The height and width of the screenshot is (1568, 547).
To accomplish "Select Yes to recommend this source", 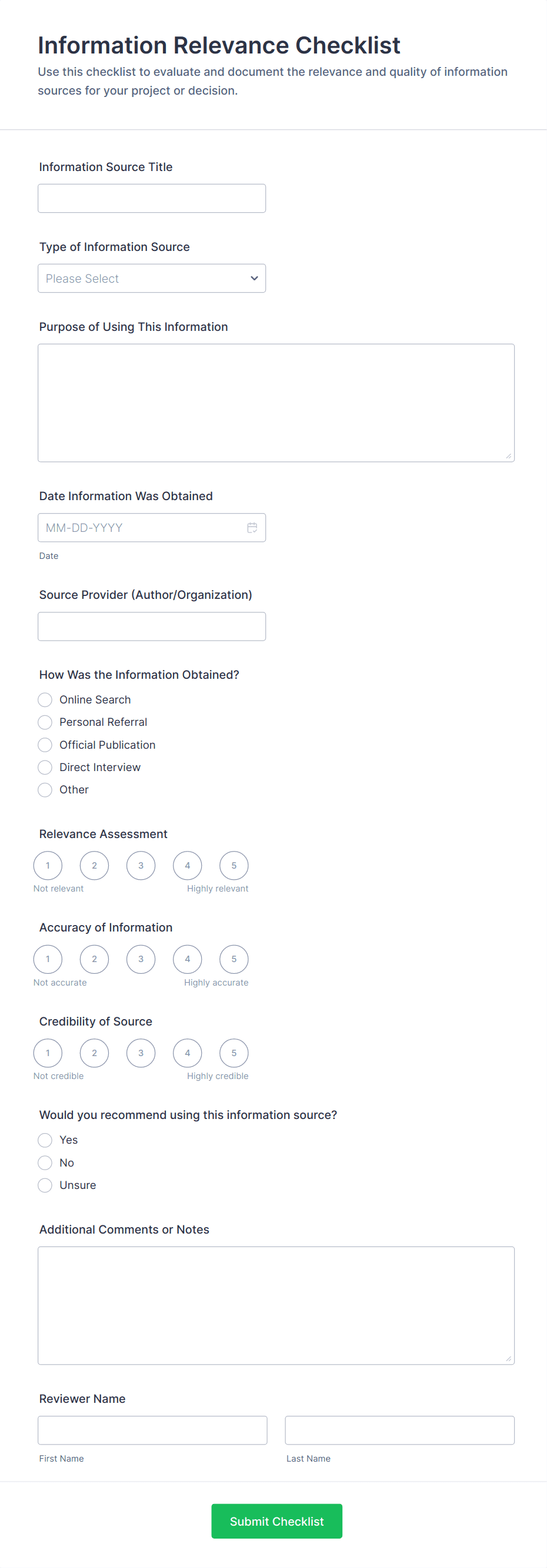I will pyautogui.click(x=45, y=1140).
